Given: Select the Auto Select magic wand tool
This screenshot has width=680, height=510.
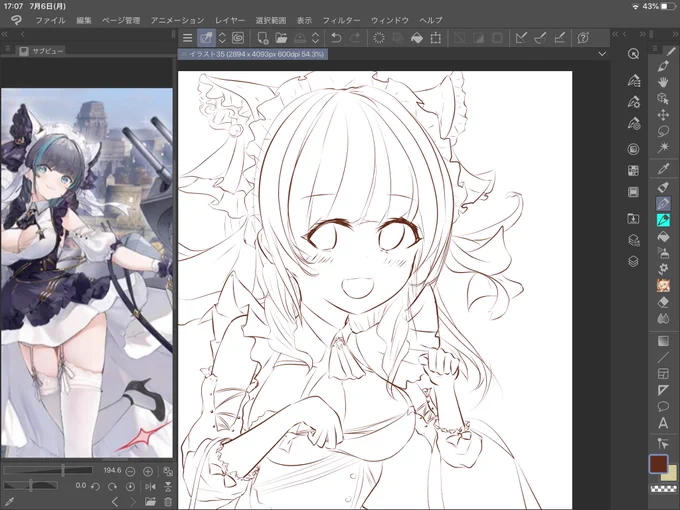Looking at the screenshot, I should (x=663, y=147).
